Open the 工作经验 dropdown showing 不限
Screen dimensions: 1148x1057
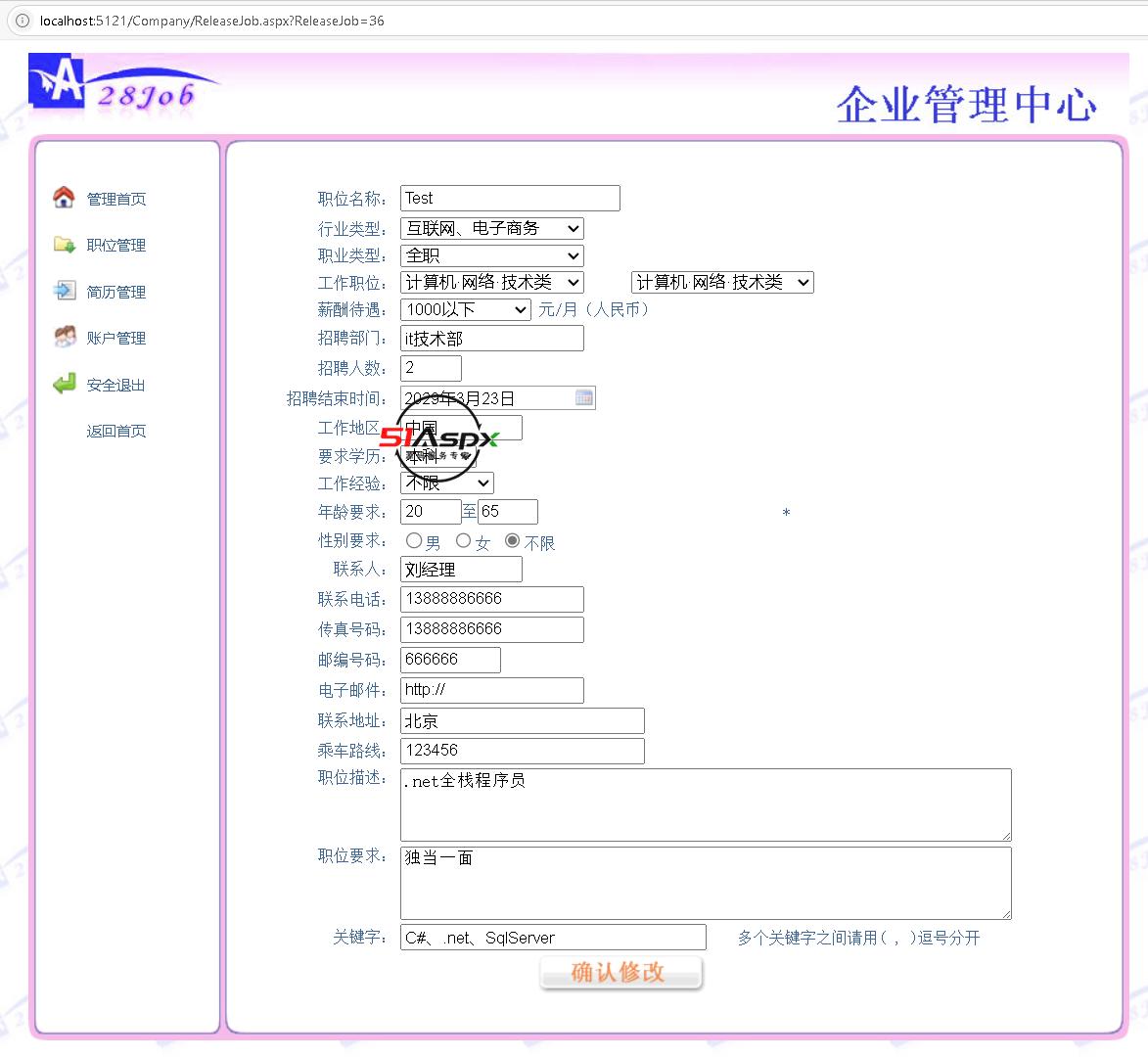(447, 483)
